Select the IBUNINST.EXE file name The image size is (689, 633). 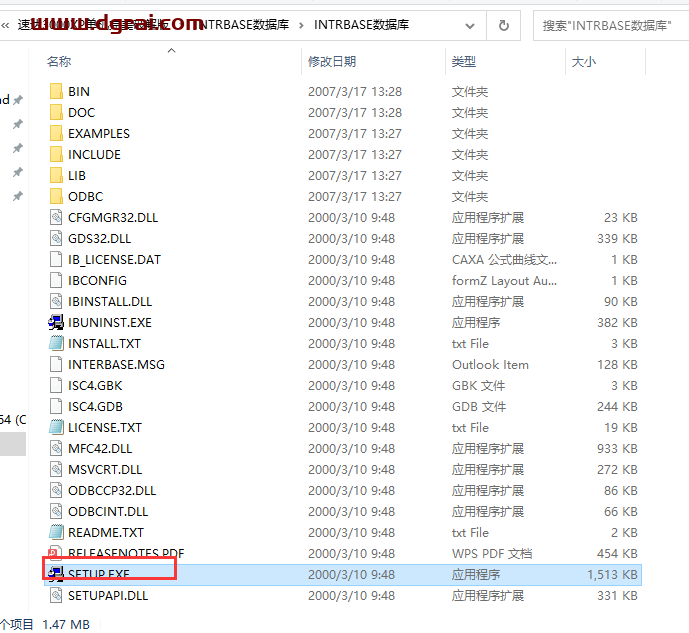[110, 322]
